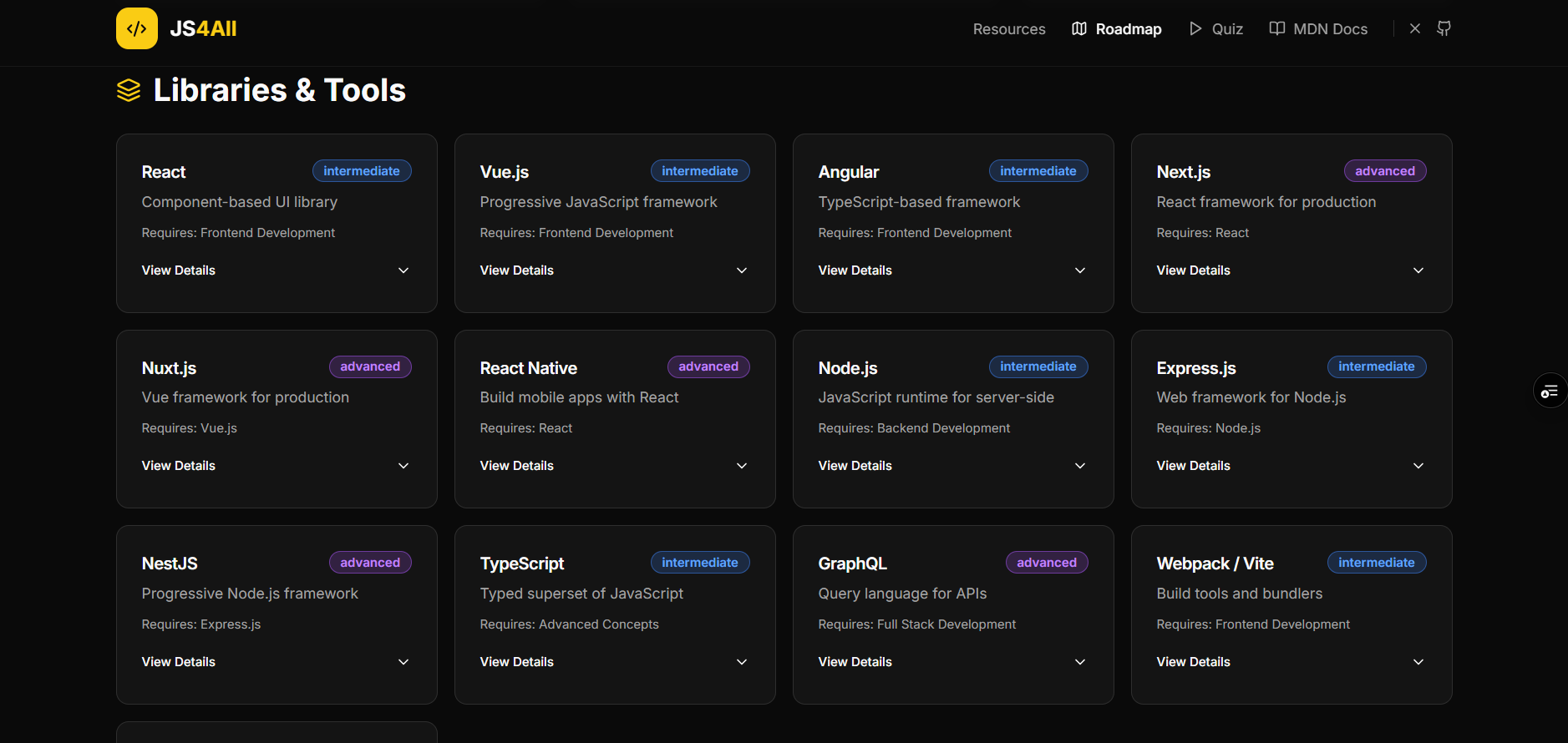Open the MDN Docs navigation link
Image resolution: width=1568 pixels, height=743 pixels.
click(1330, 29)
